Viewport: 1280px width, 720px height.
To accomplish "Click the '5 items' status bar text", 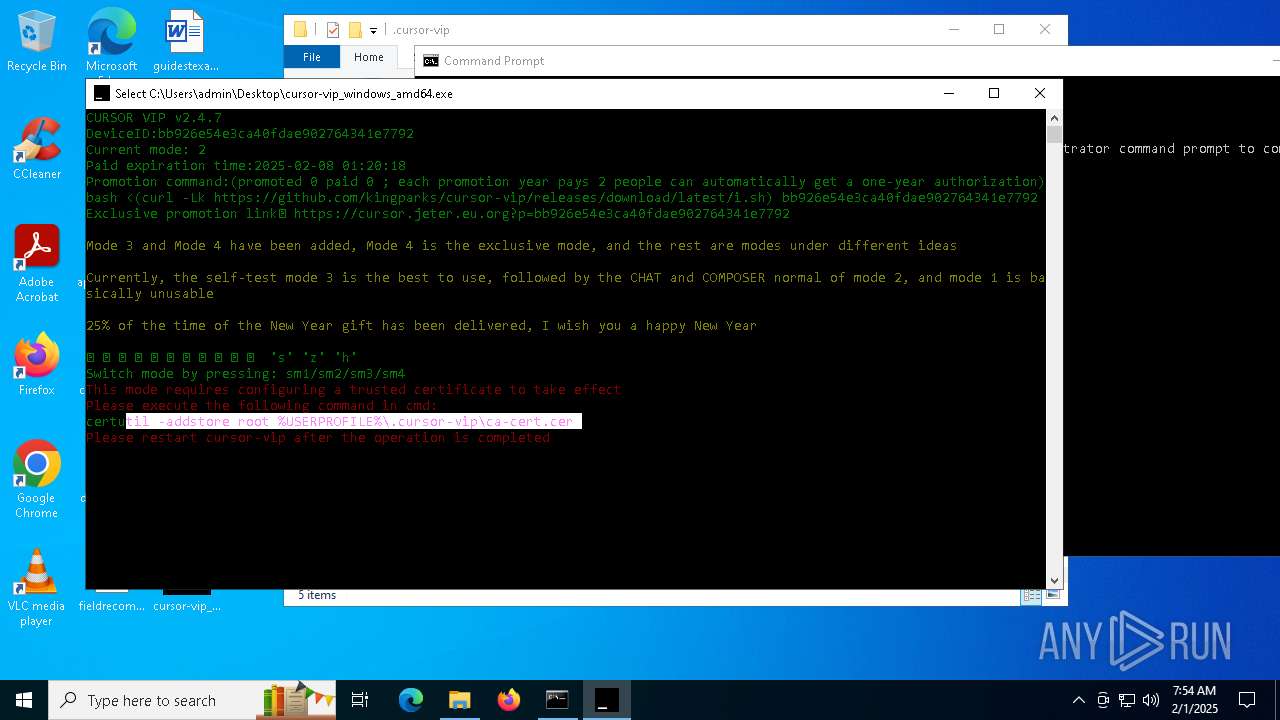I will [316, 595].
